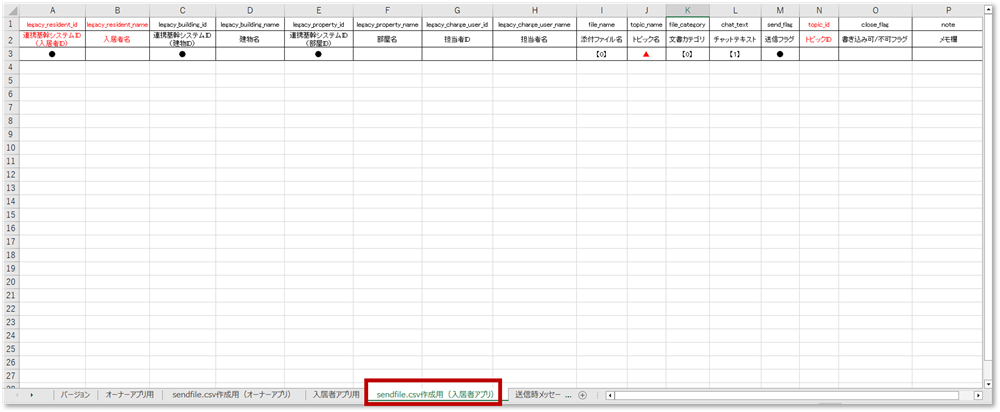Select column E header
This screenshot has width=1000, height=412.
pyautogui.click(x=319, y=11)
